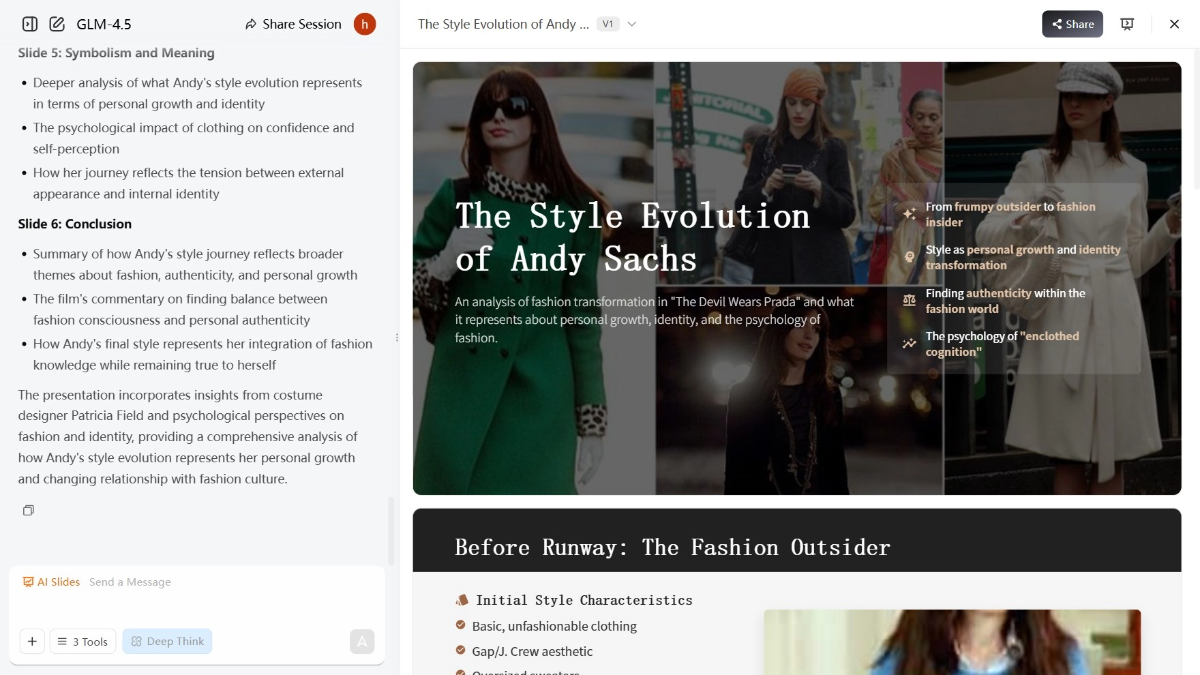The image size is (1200, 675).
Task: Click the plus attachment button
Action: [32, 642]
